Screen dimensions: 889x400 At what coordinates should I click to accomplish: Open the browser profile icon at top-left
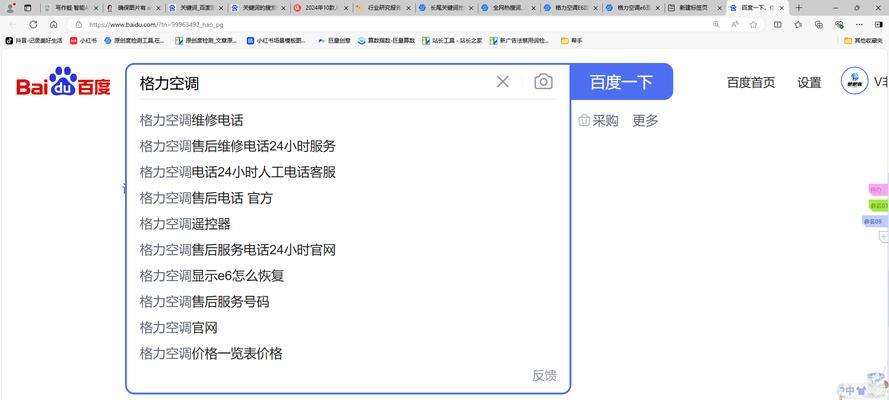click(10, 8)
